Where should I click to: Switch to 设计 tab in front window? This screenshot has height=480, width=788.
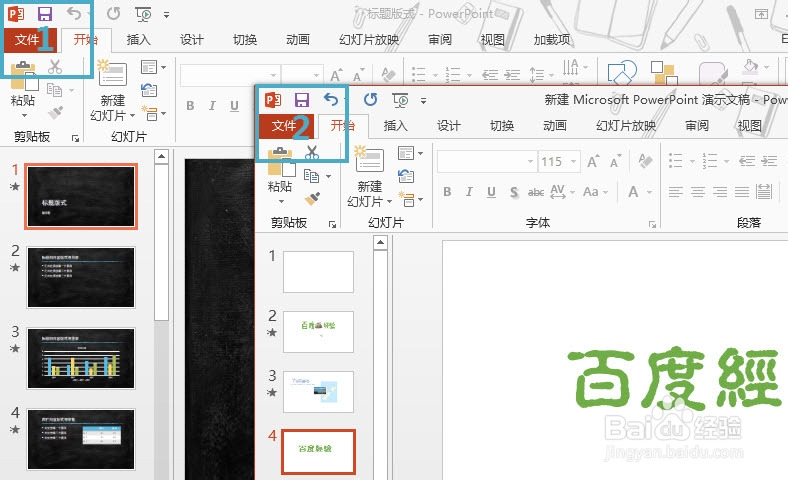pos(449,126)
